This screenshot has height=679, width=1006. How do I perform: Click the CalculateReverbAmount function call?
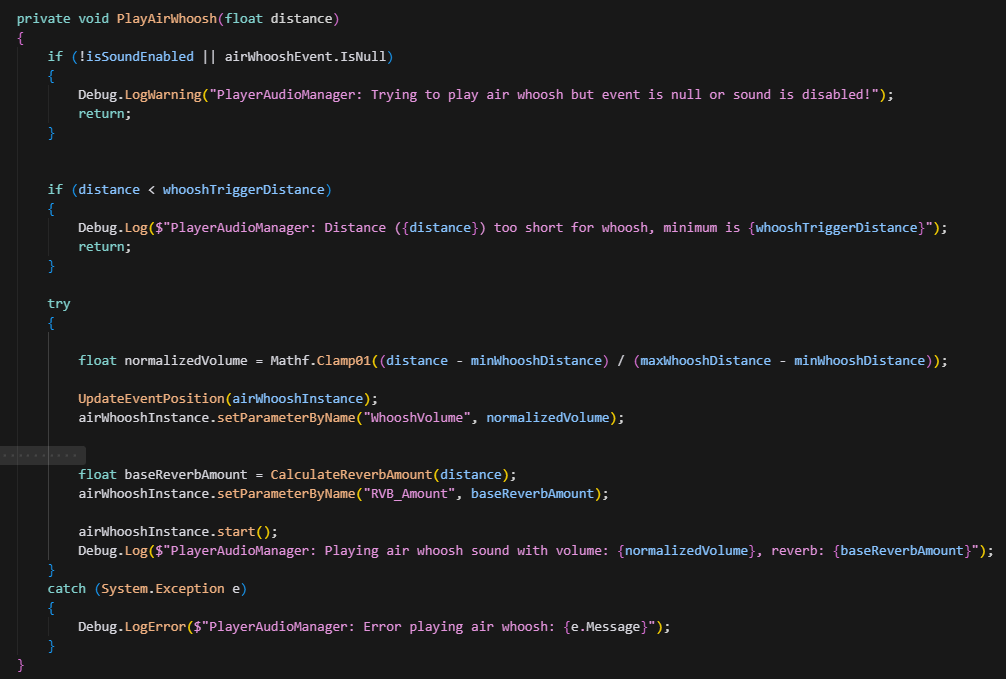click(x=351, y=474)
